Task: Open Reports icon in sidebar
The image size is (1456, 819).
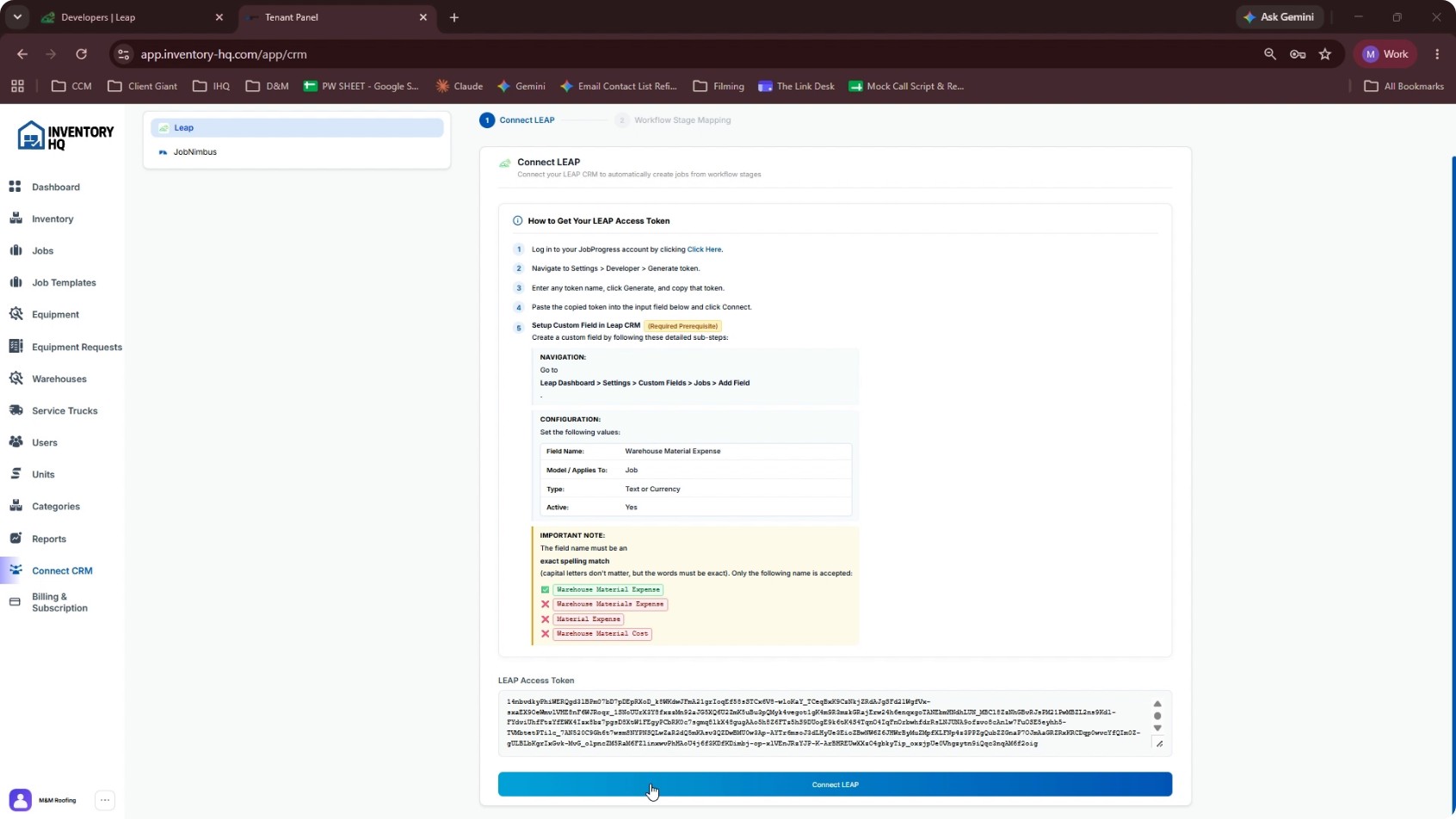Action: pyautogui.click(x=15, y=539)
